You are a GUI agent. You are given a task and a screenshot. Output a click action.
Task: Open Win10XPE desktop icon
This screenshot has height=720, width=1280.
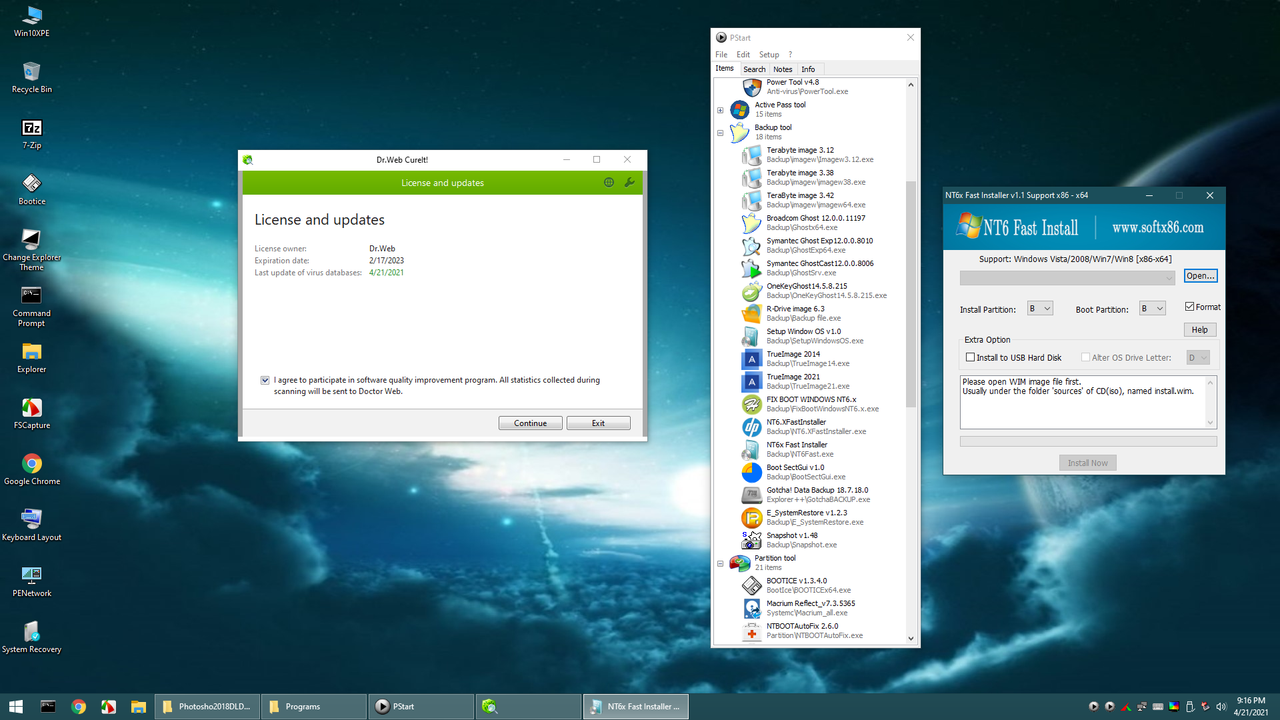[x=32, y=21]
